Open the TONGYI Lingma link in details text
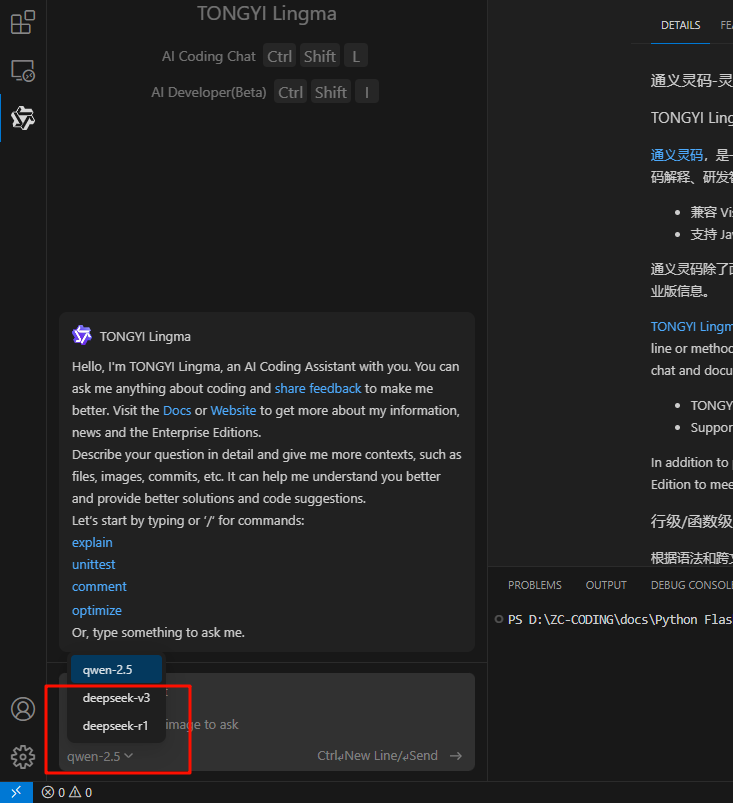Screen dimensions: 733x803 click(x=692, y=326)
